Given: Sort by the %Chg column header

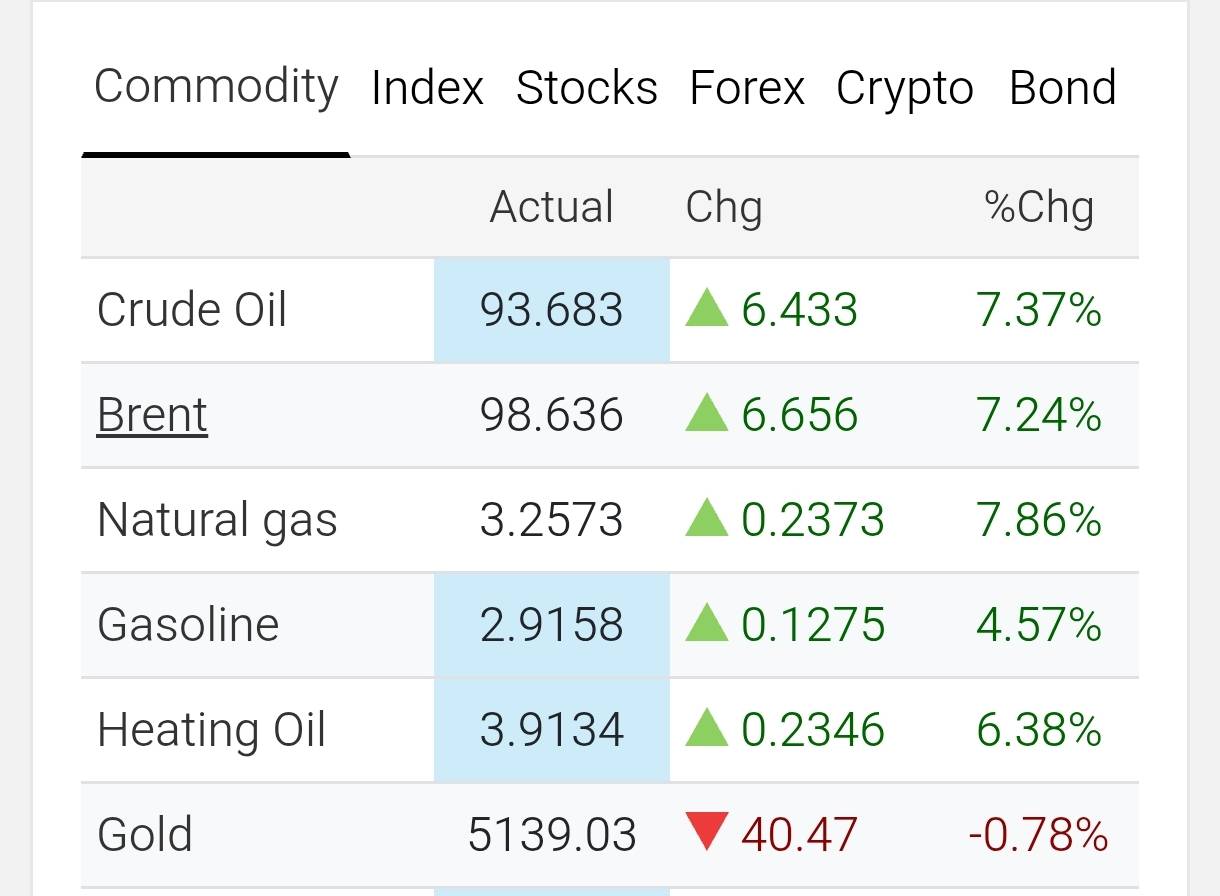Looking at the screenshot, I should (x=1039, y=208).
